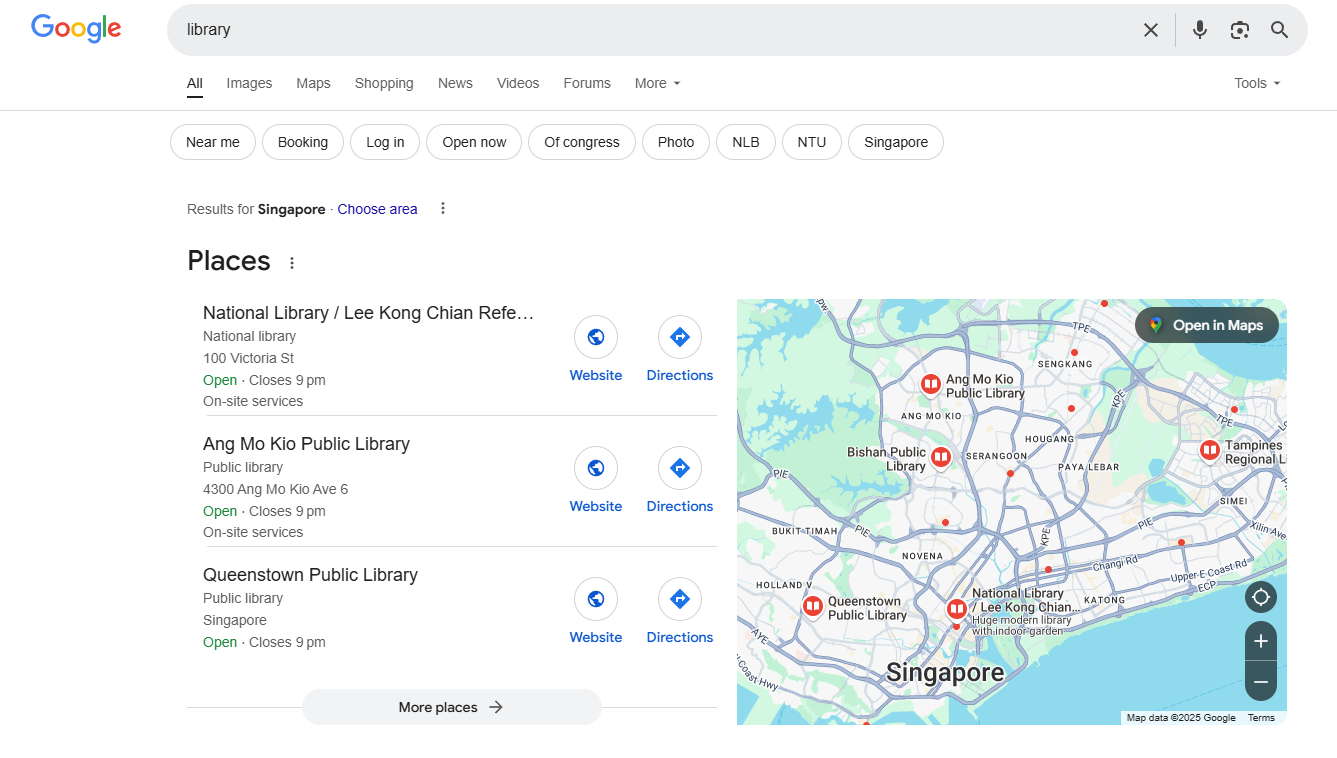Open National Library / Lee Kong Chian listing title

369,313
